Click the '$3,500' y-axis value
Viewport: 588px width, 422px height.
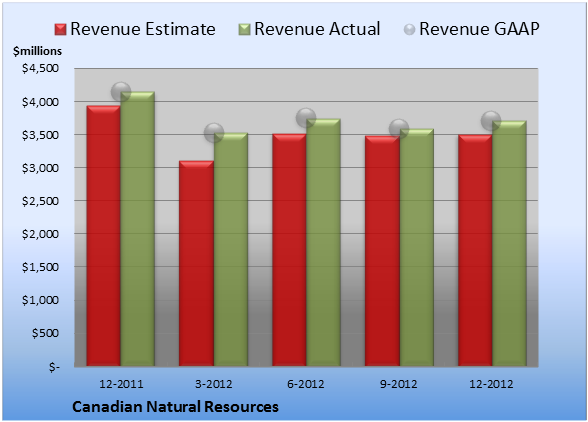40,135
